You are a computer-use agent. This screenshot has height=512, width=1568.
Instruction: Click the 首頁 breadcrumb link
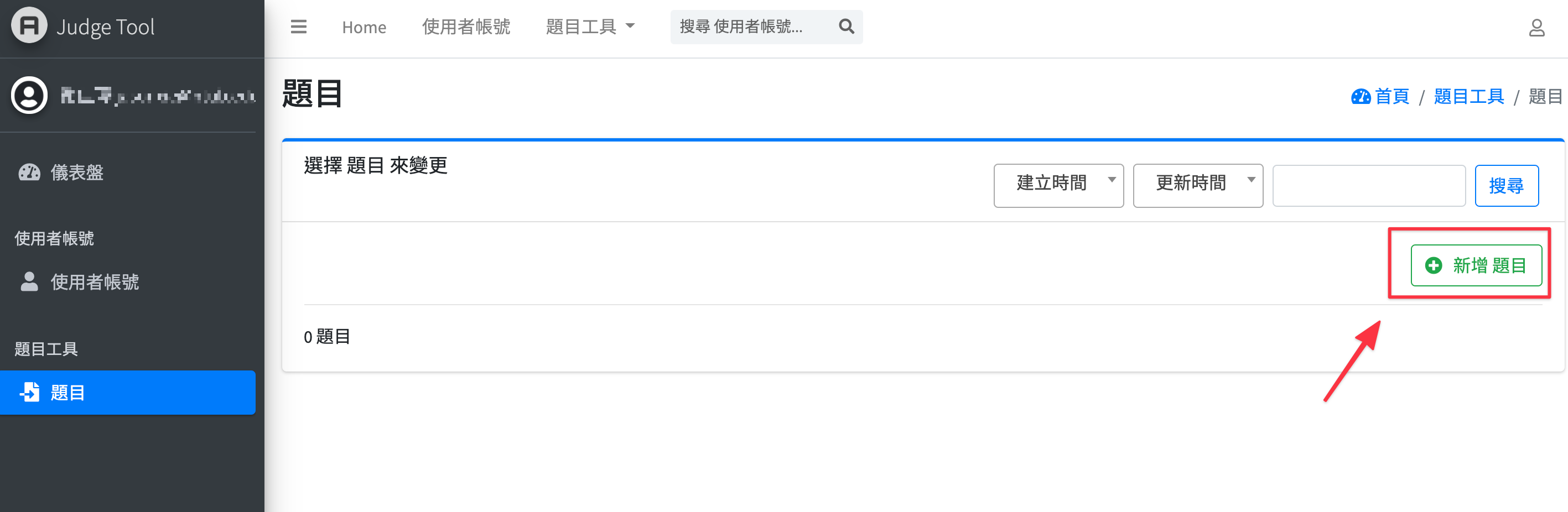pos(1390,96)
